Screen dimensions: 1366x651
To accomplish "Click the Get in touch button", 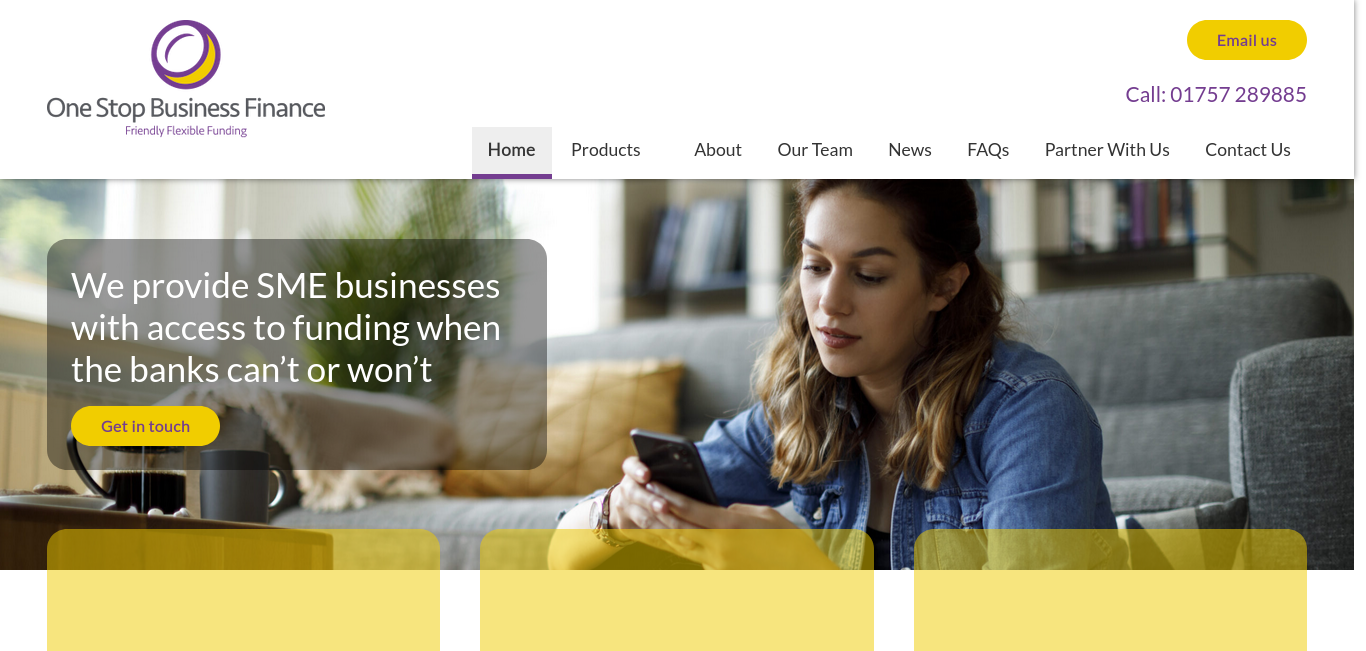I will [145, 426].
